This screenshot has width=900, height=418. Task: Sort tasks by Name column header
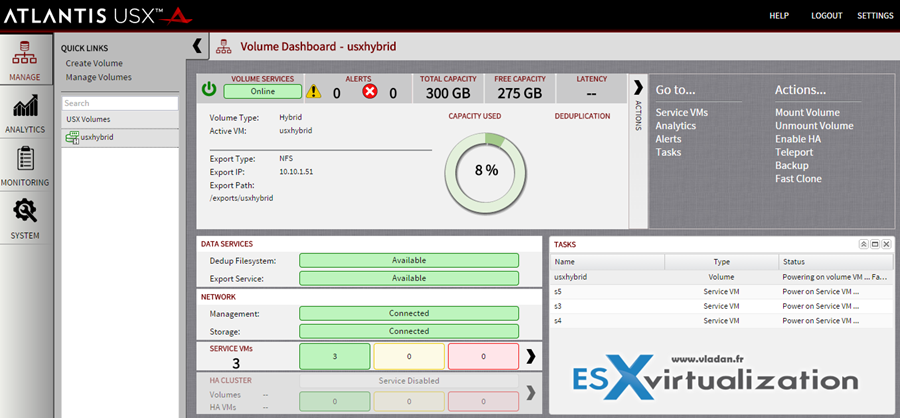coord(607,262)
